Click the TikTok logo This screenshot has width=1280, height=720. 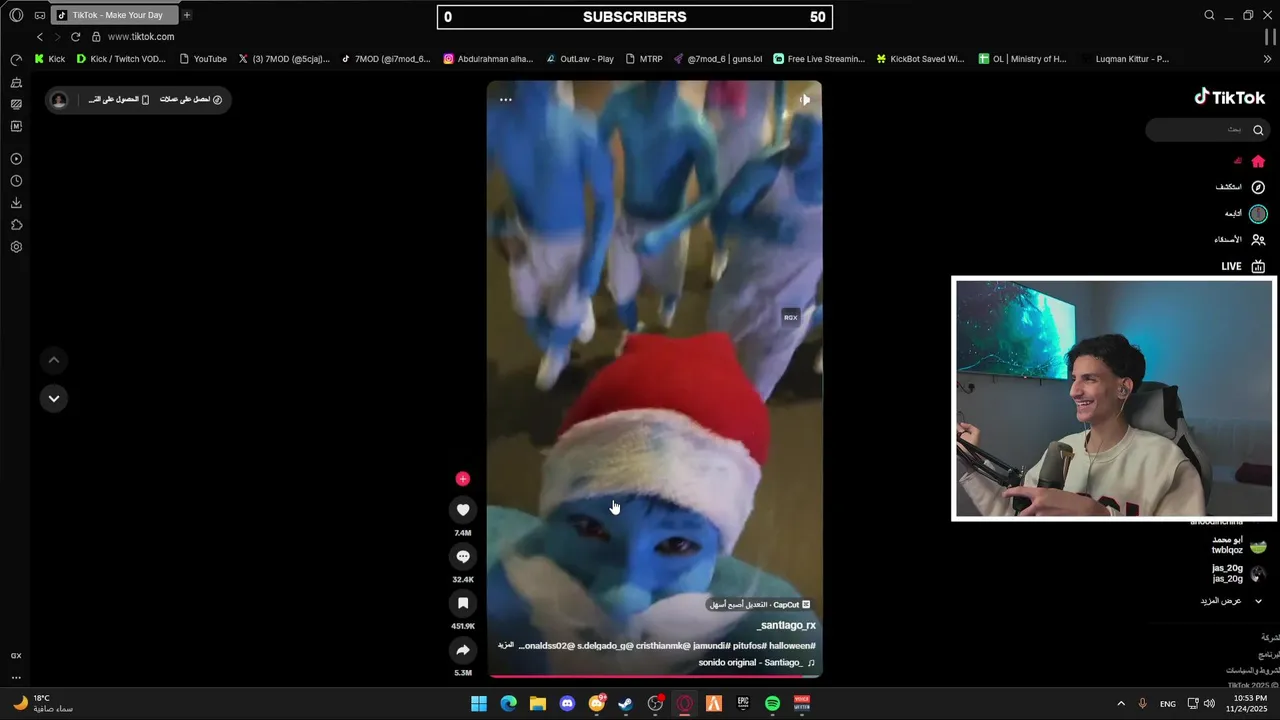coord(1230,97)
